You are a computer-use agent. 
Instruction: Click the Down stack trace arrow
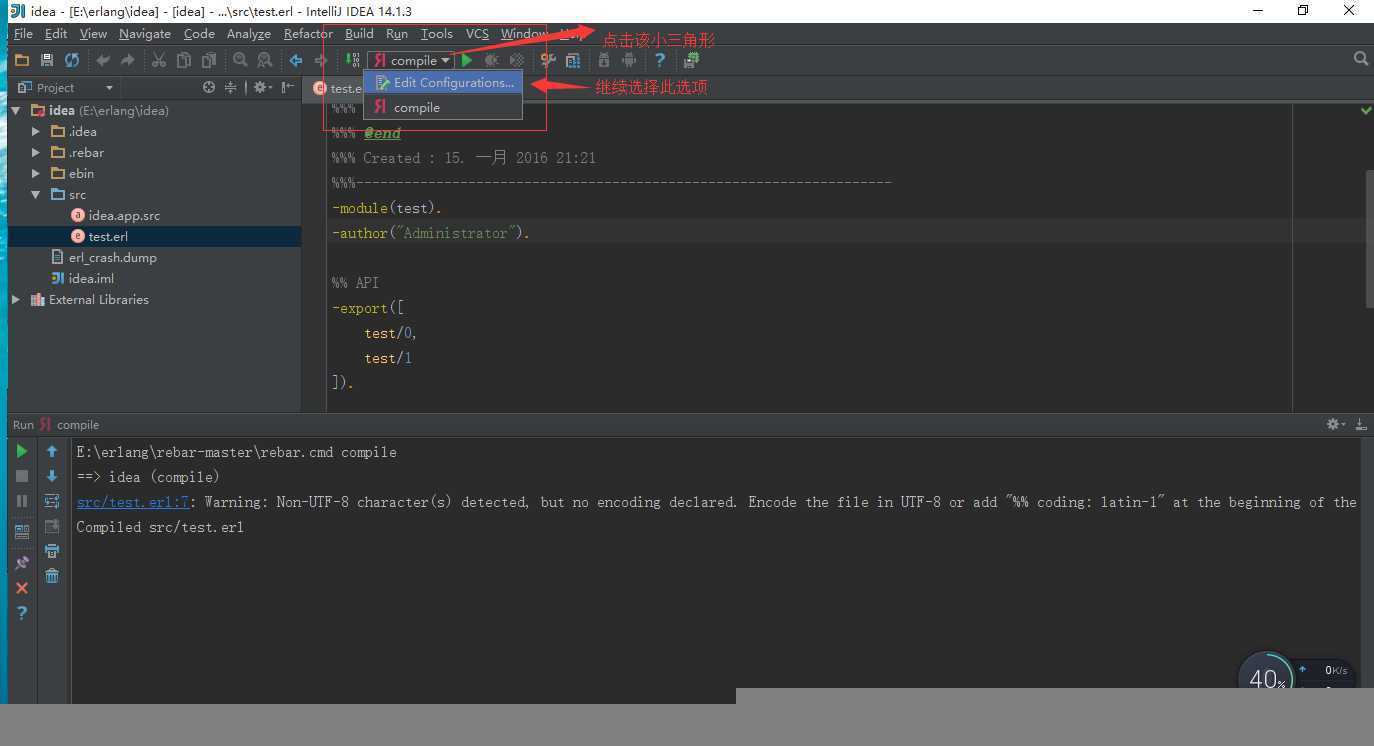point(52,476)
